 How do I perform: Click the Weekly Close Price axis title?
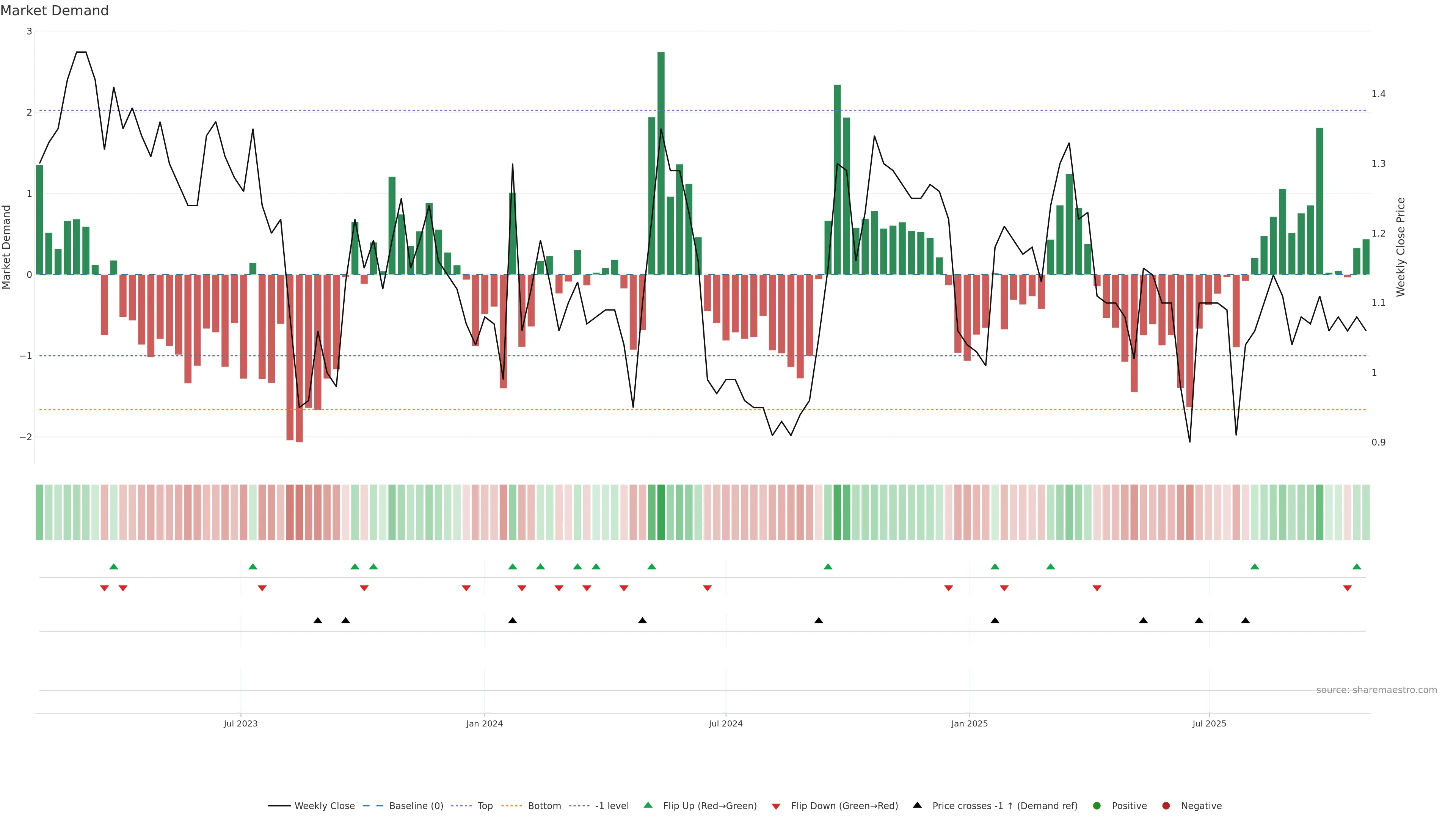(1401, 247)
